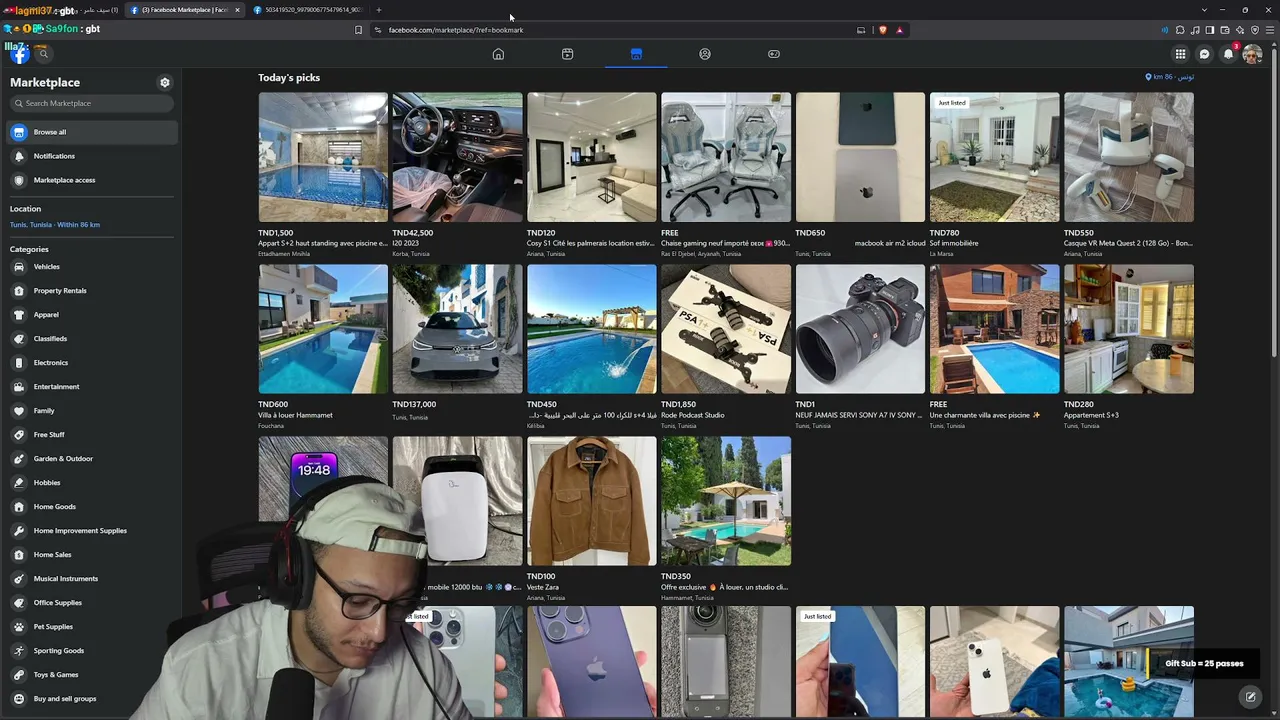Open the Sporting Goods category icon
The image size is (1280, 720).
(x=18, y=651)
